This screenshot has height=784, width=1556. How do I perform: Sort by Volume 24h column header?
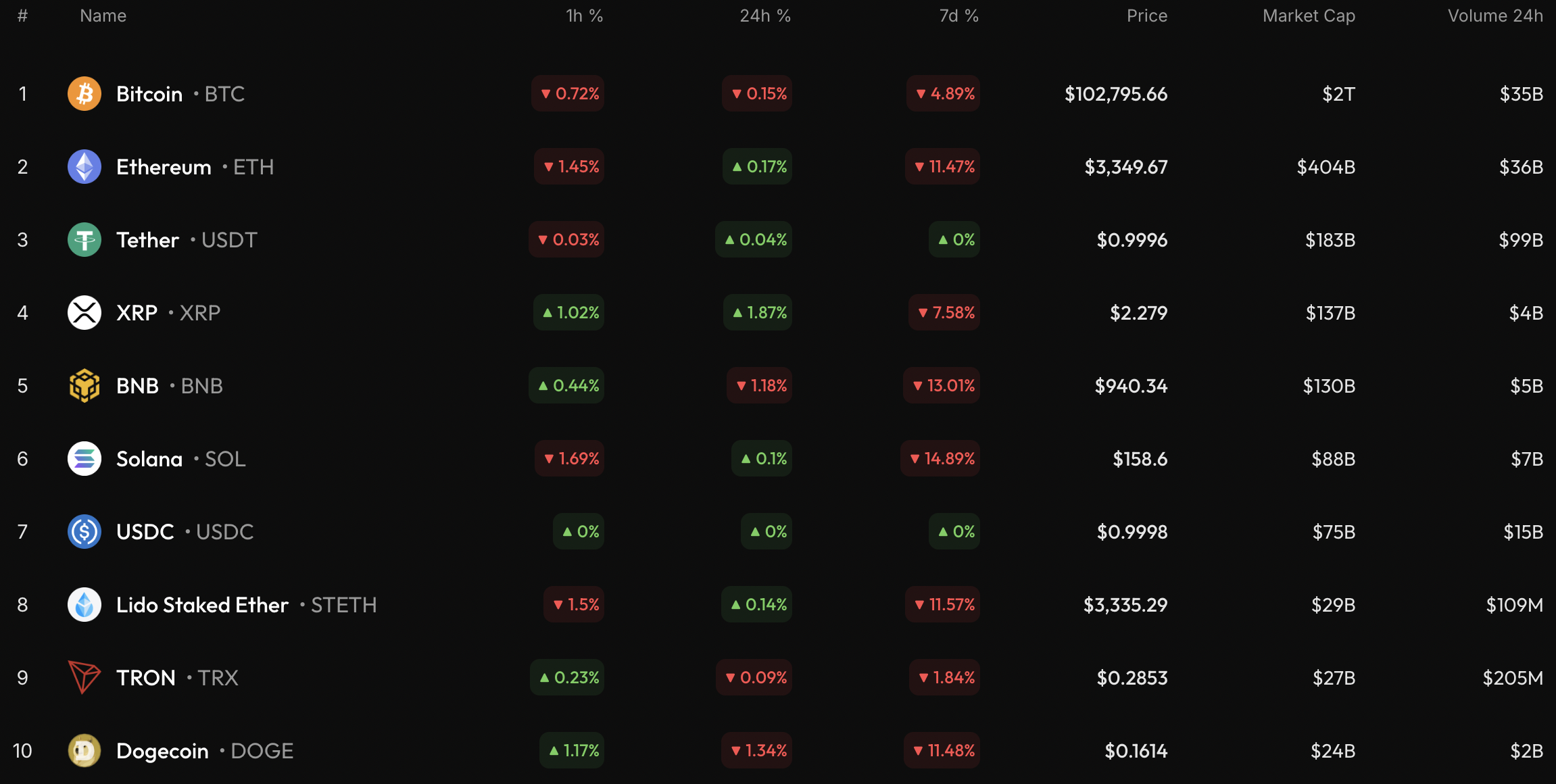(1494, 16)
